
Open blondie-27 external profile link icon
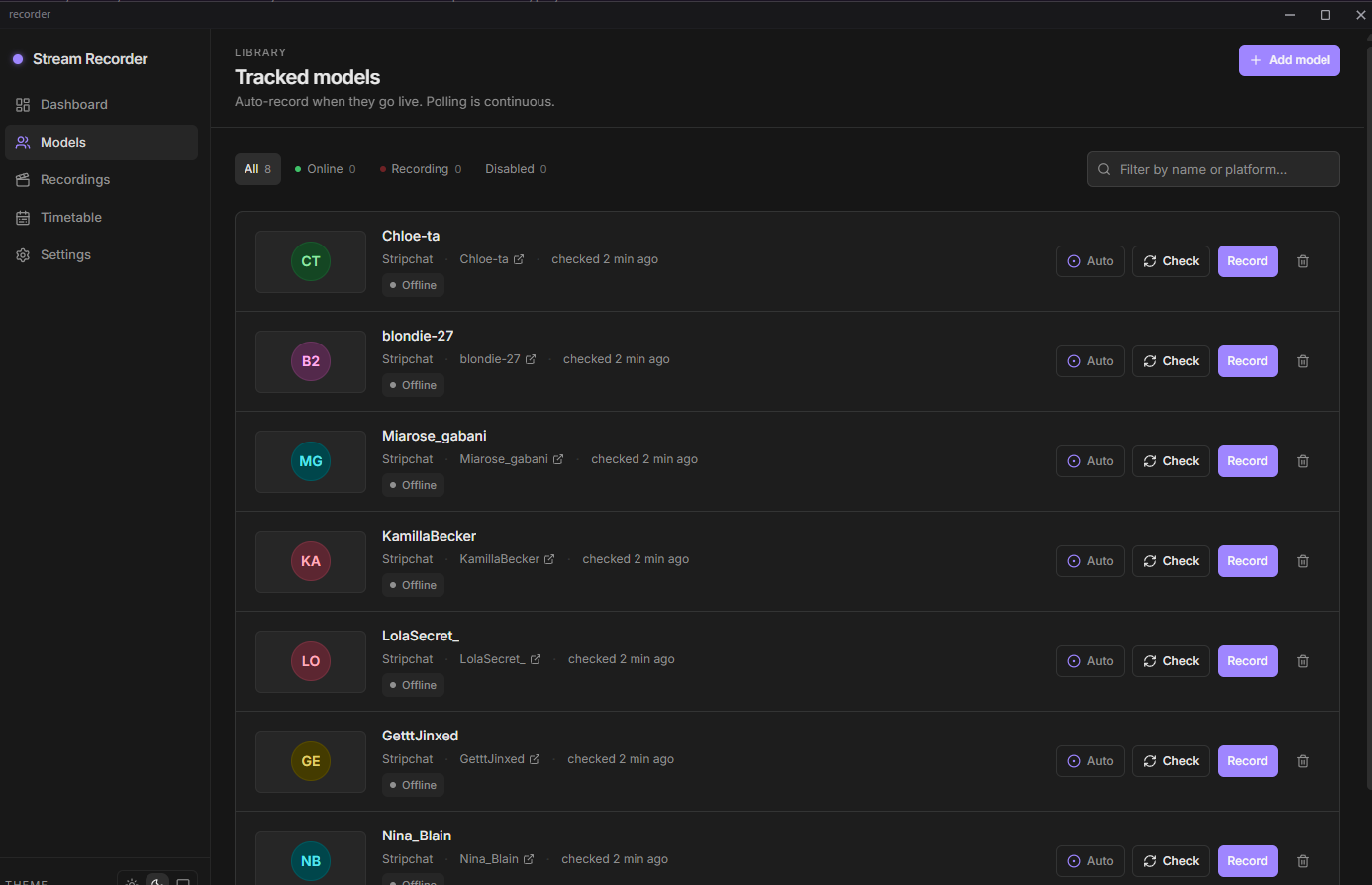[531, 359]
